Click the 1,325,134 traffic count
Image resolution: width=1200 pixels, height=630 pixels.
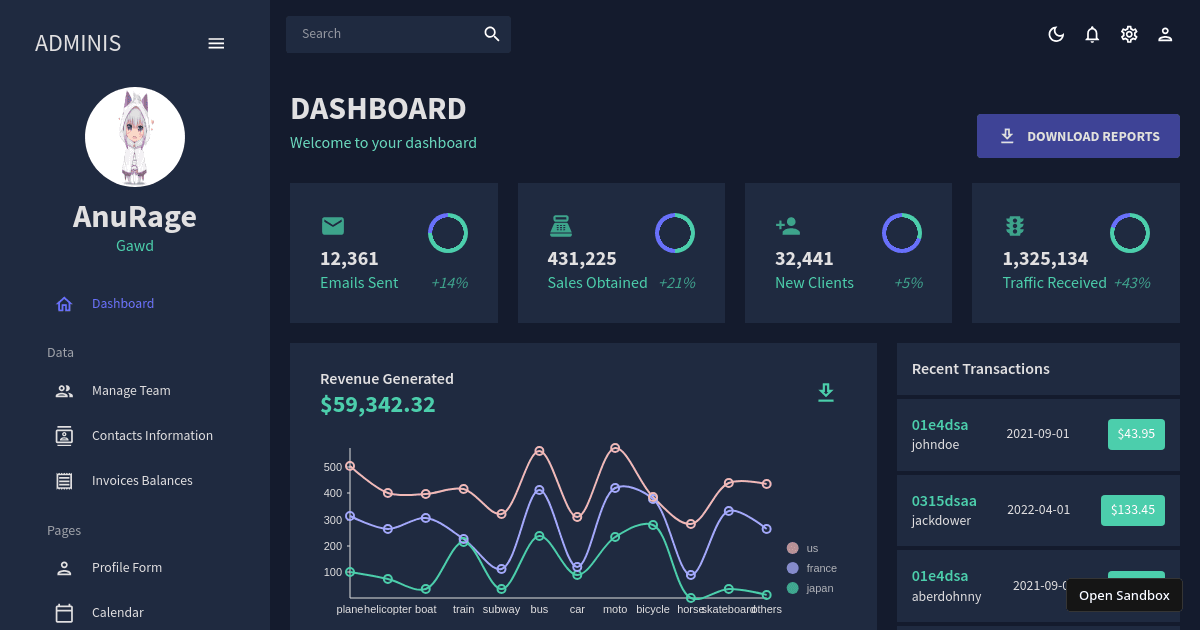click(x=1045, y=258)
